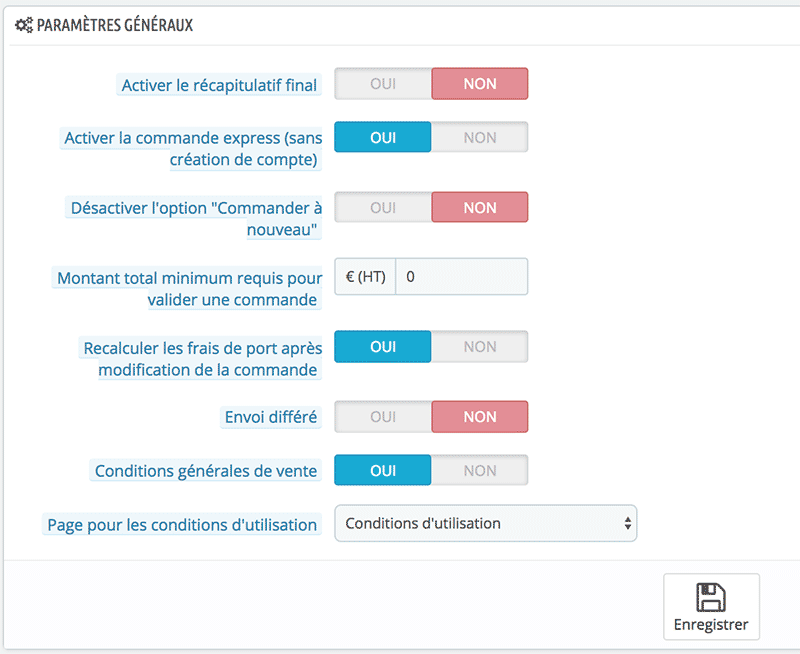
Task: Open the 'Conditions d'utilisation' page dropdown
Action: click(x=486, y=523)
